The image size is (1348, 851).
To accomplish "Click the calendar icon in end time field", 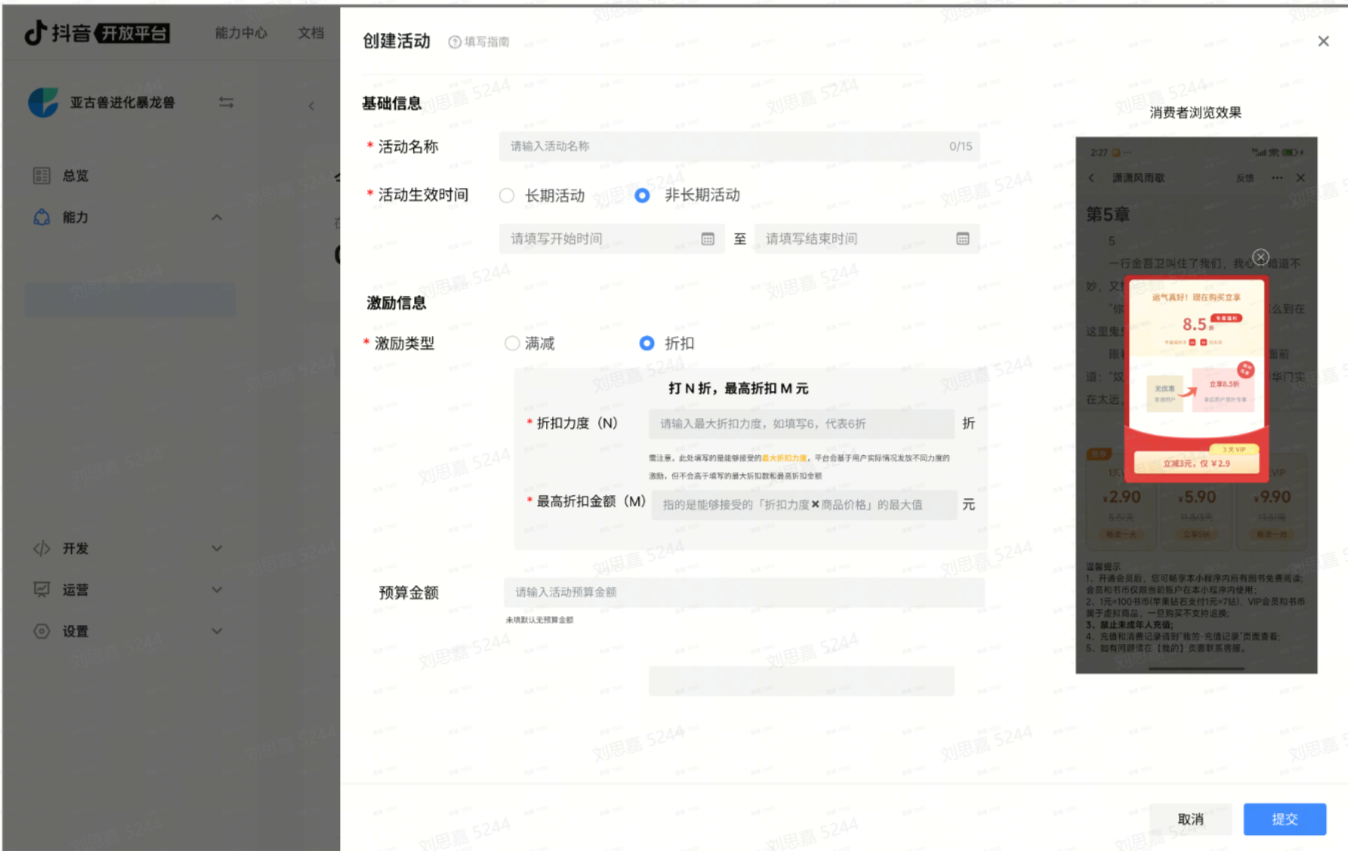I will 962,239.
